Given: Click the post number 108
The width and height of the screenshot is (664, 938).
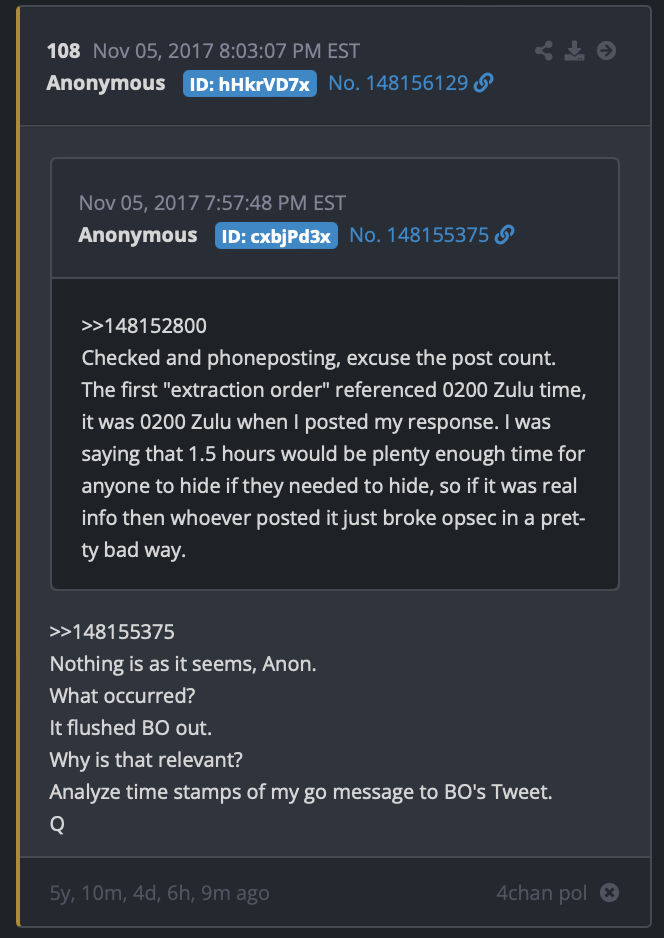Looking at the screenshot, I should click(x=63, y=51).
